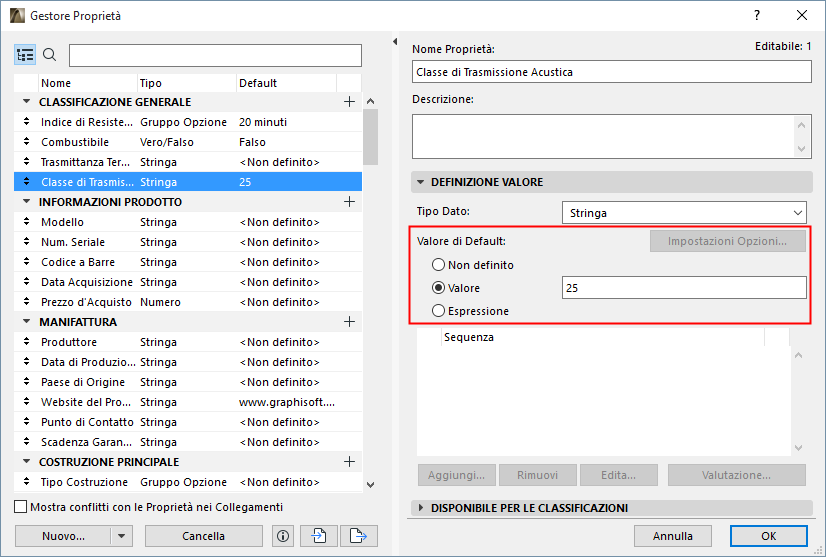Confirm with the OK button
Viewport: 826px width, 557px height.
click(x=769, y=536)
